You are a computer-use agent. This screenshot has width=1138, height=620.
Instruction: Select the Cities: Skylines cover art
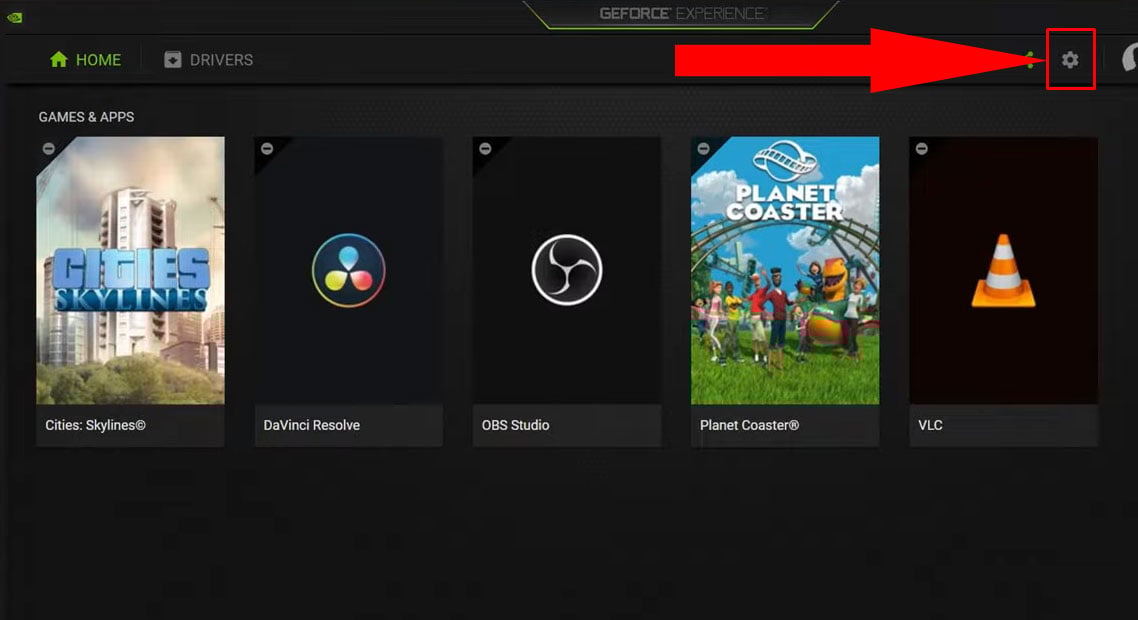point(131,270)
